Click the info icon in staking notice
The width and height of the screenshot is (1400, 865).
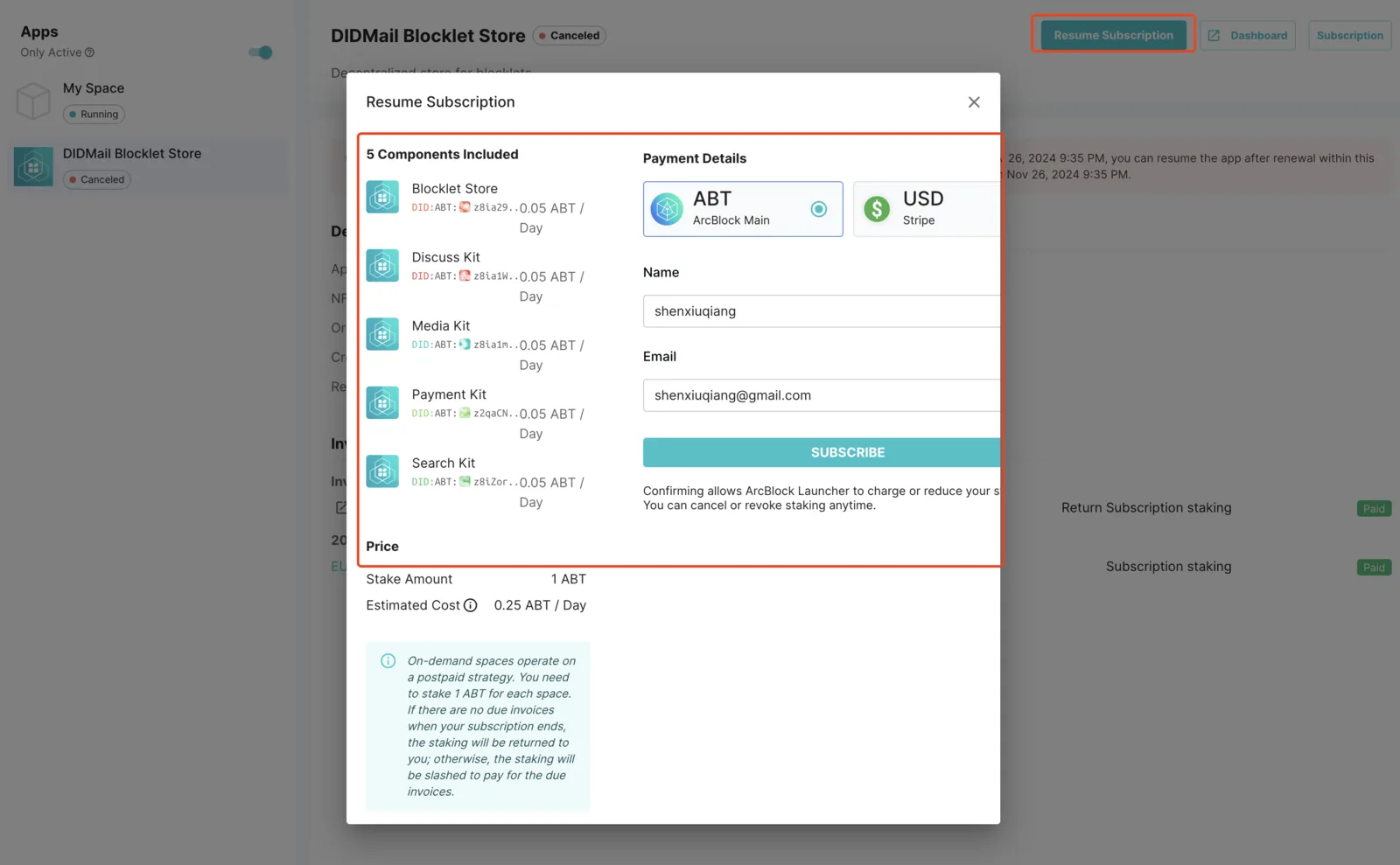(x=388, y=661)
